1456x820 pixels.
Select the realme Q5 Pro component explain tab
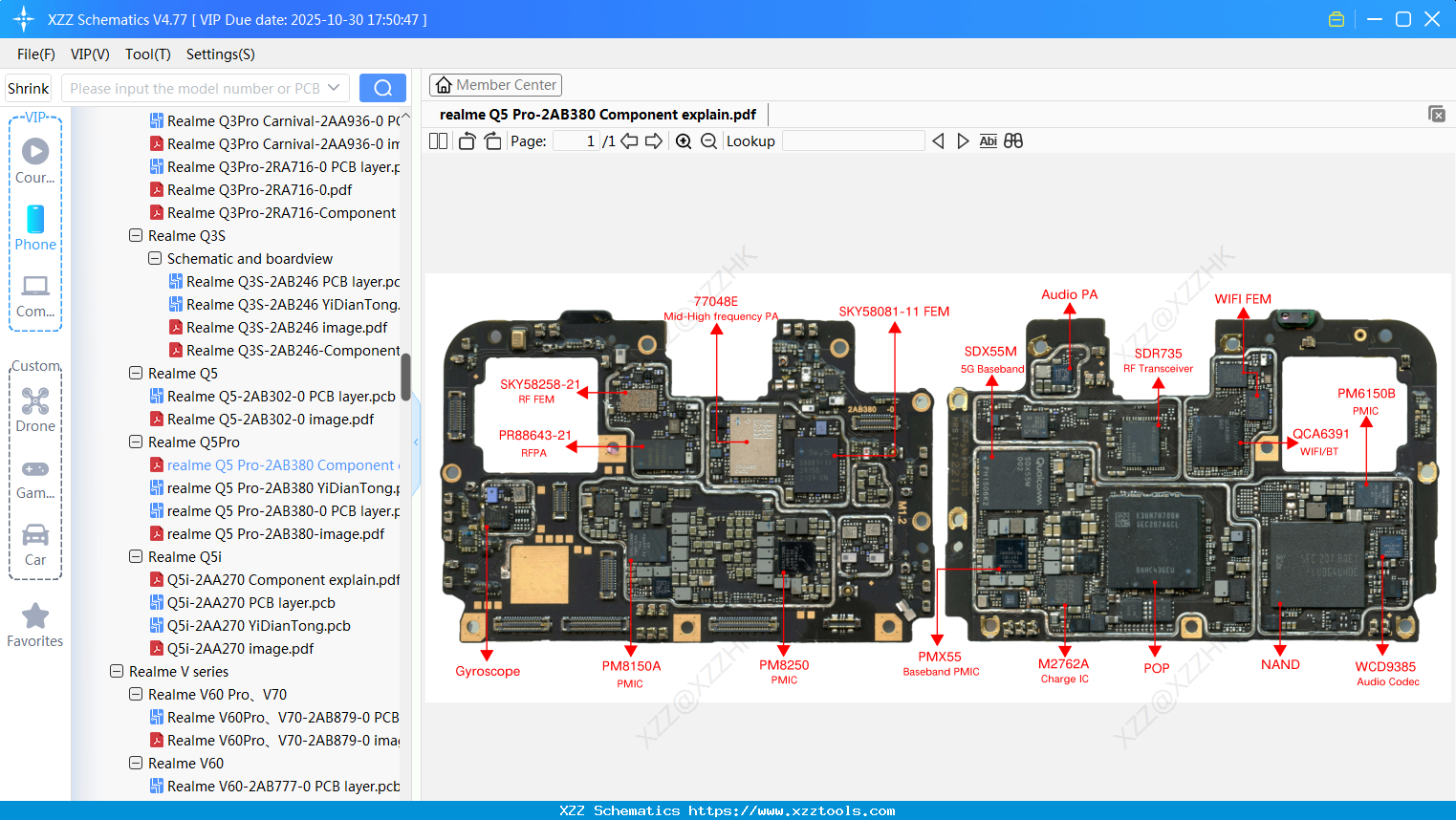click(599, 113)
